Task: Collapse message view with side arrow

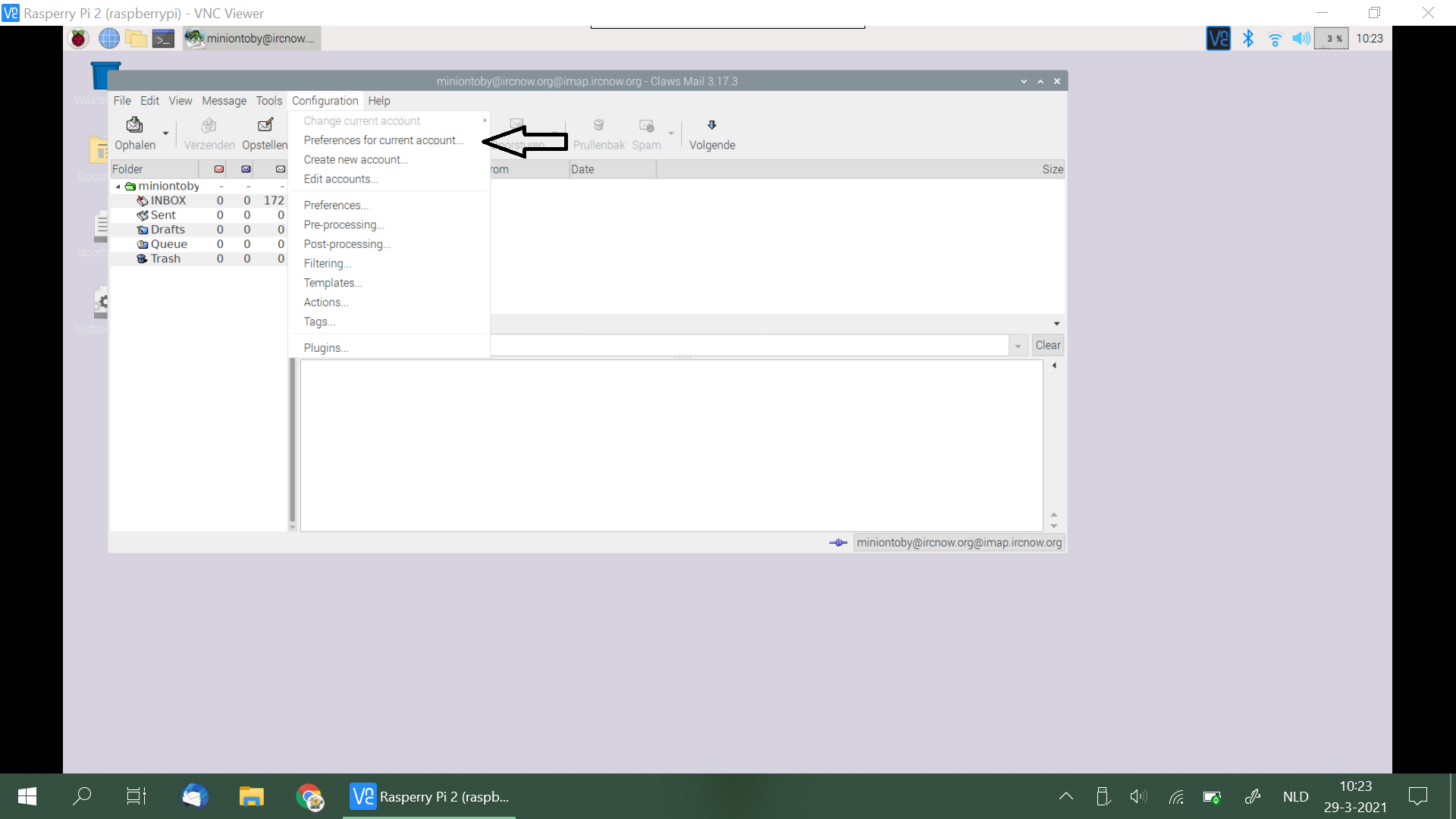Action: 1054,366
